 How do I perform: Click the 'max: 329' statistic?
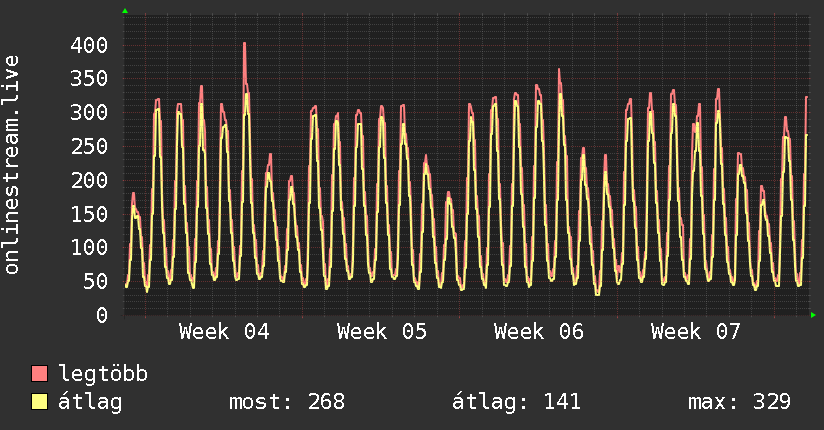[739, 402]
